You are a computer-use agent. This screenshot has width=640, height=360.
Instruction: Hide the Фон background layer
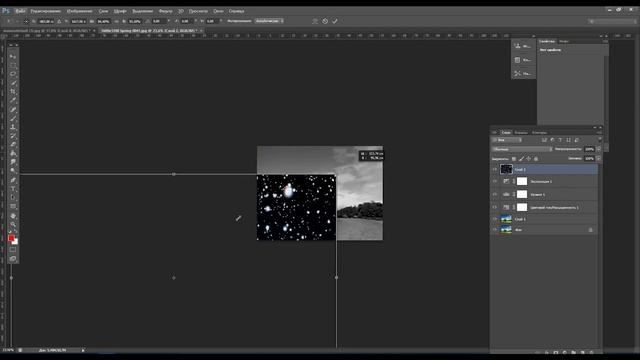(495, 230)
